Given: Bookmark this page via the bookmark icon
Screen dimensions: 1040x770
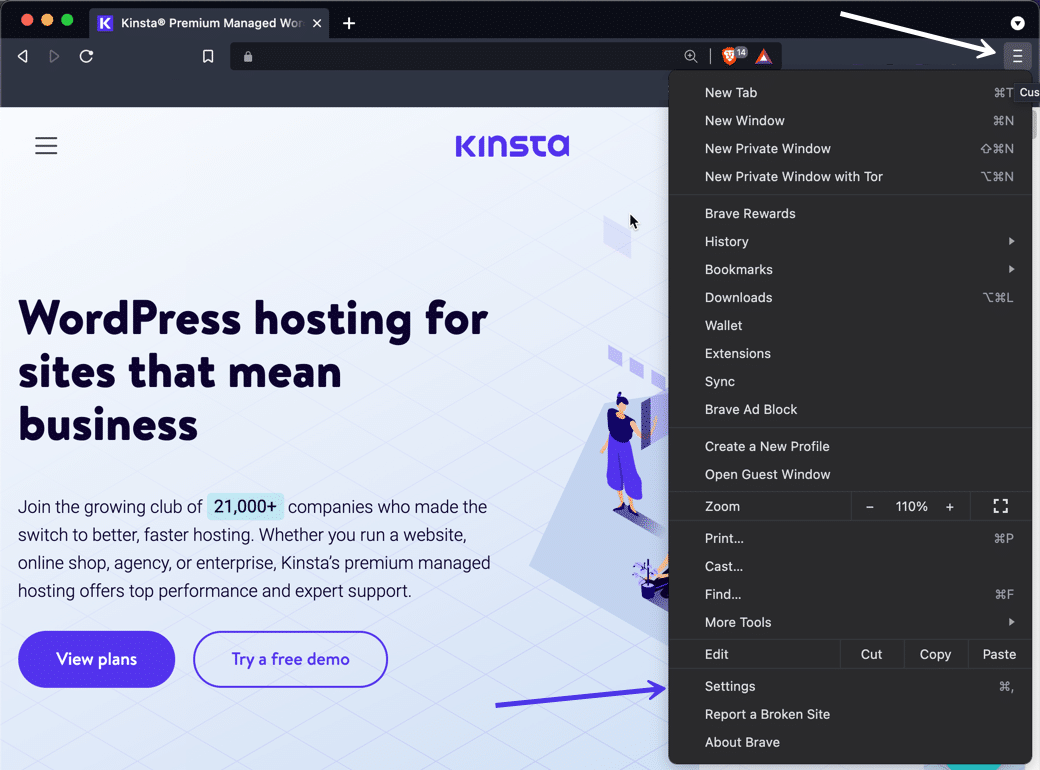Looking at the screenshot, I should [x=207, y=56].
